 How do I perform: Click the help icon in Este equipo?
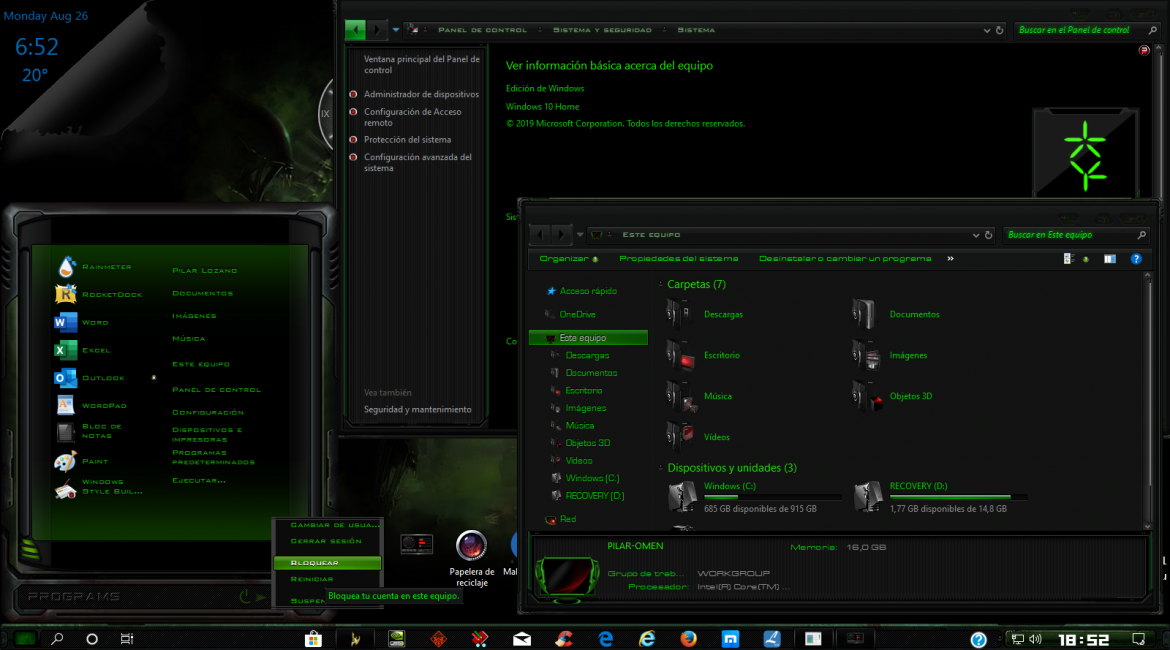pyautogui.click(x=1136, y=259)
